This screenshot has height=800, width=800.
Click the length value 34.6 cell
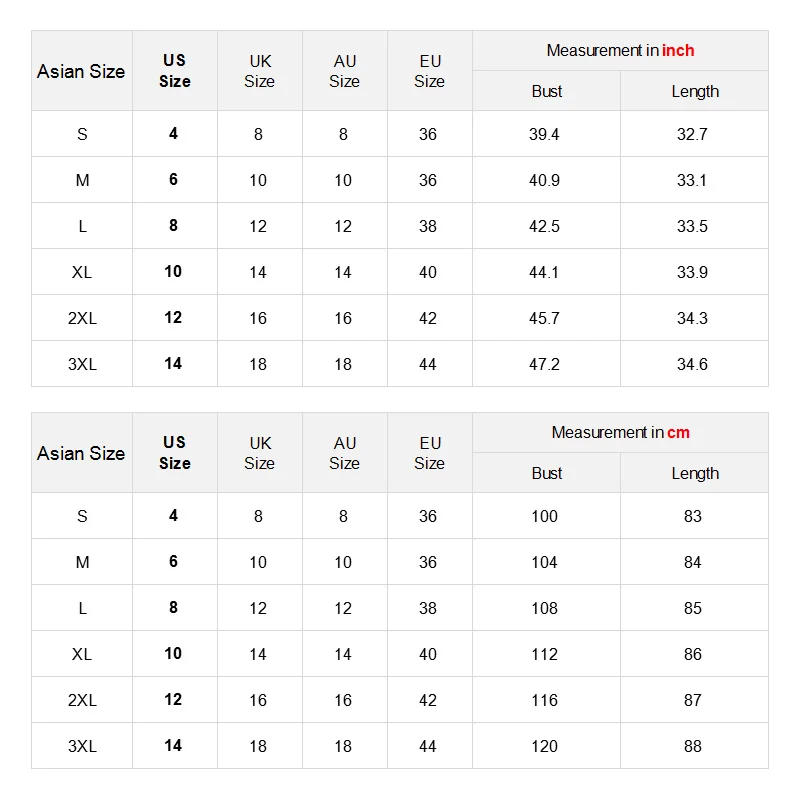click(x=693, y=364)
